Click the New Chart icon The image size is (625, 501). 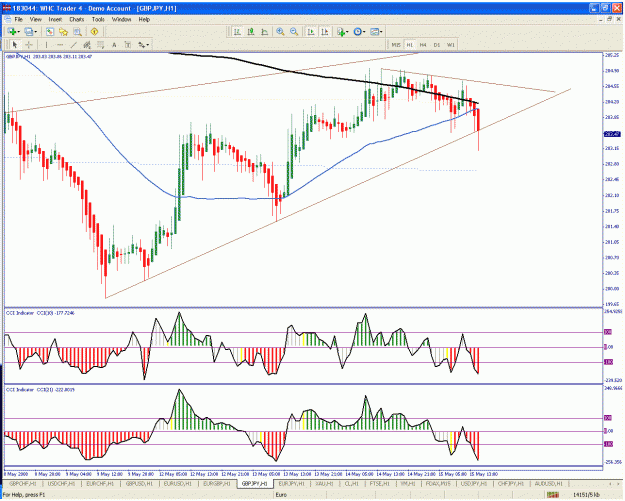(12, 31)
